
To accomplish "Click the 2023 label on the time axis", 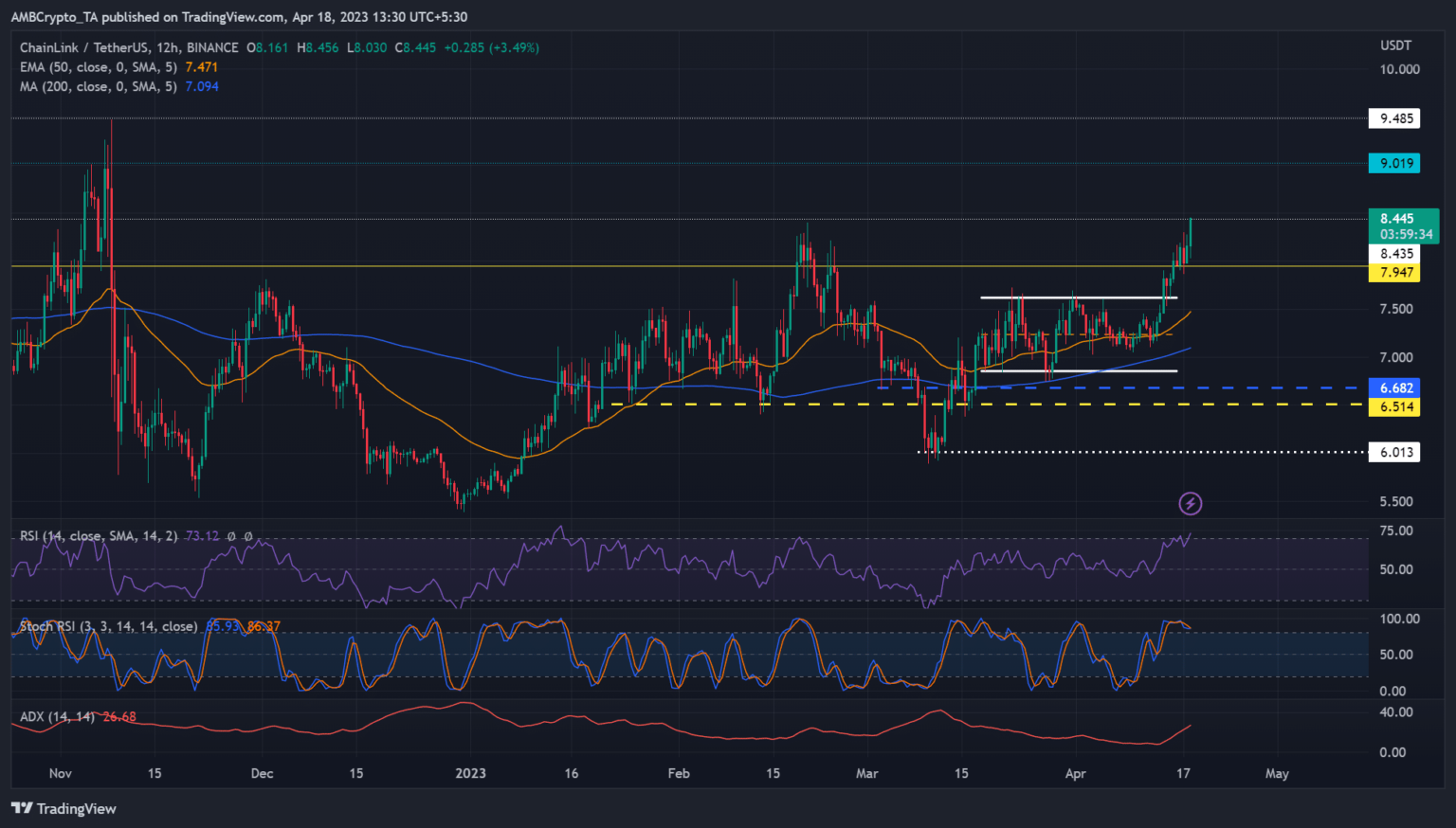I will 470,773.
